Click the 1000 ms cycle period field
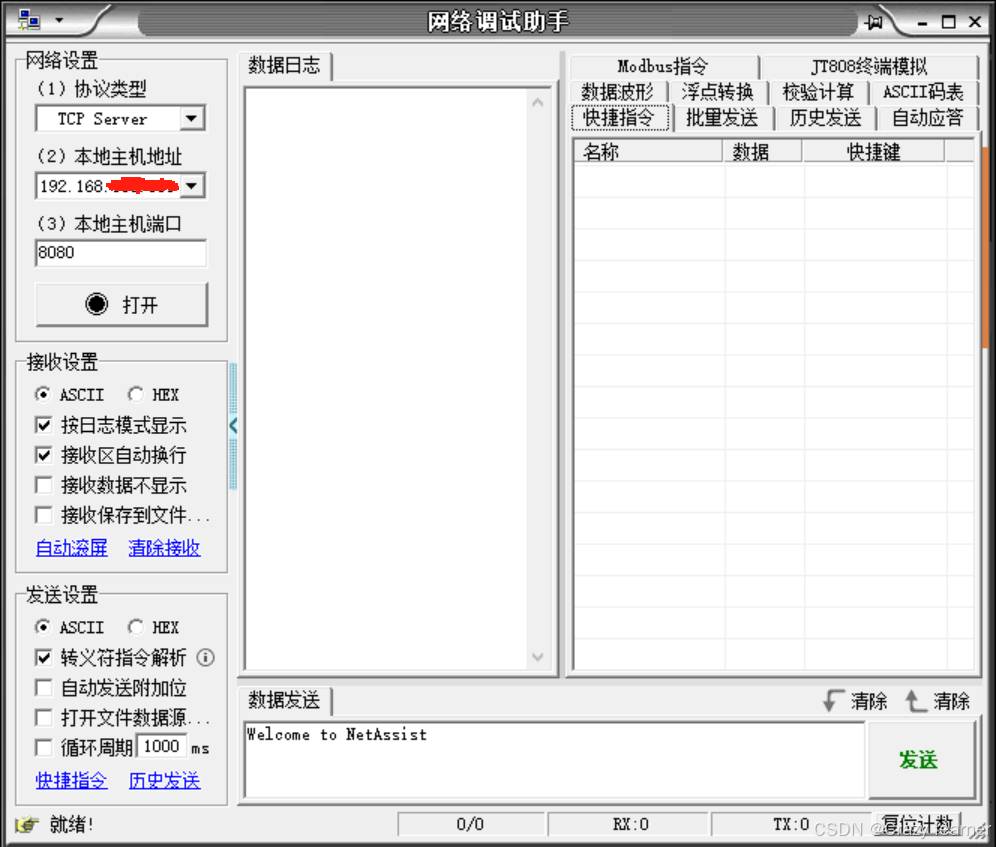 161,747
